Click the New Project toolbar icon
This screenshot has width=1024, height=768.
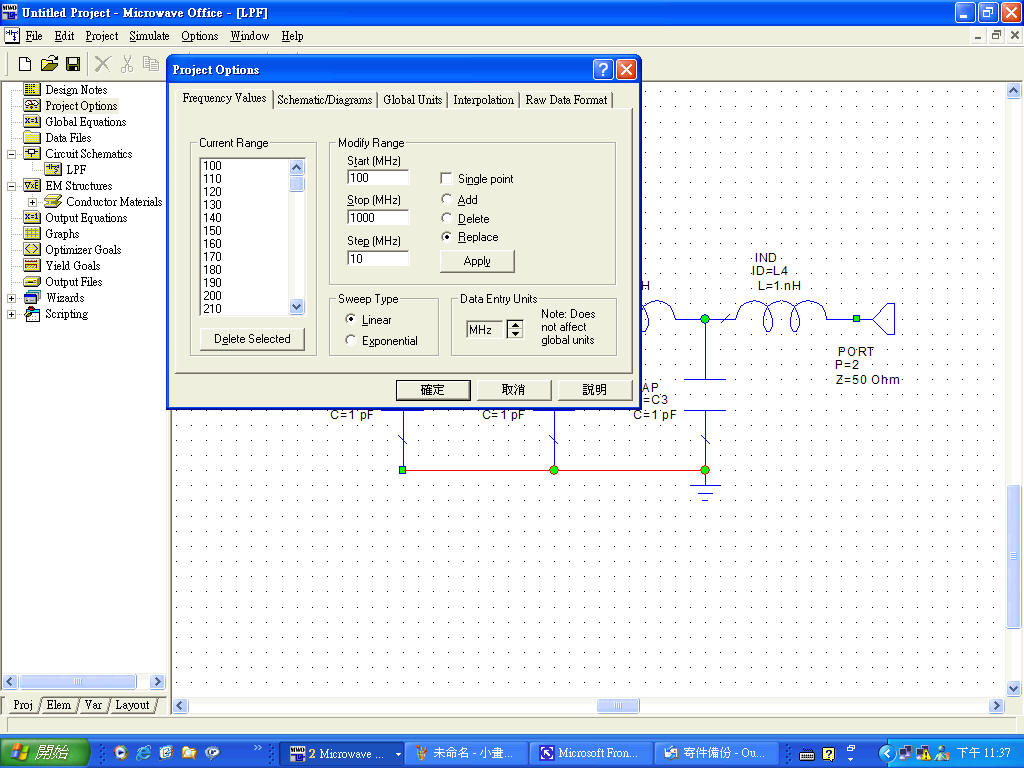[x=25, y=63]
